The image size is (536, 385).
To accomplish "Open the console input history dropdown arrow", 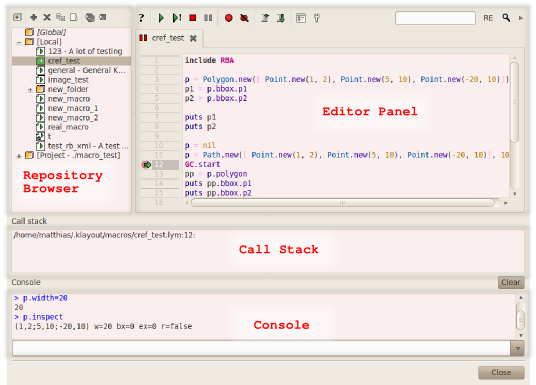I will pyautogui.click(x=518, y=349).
